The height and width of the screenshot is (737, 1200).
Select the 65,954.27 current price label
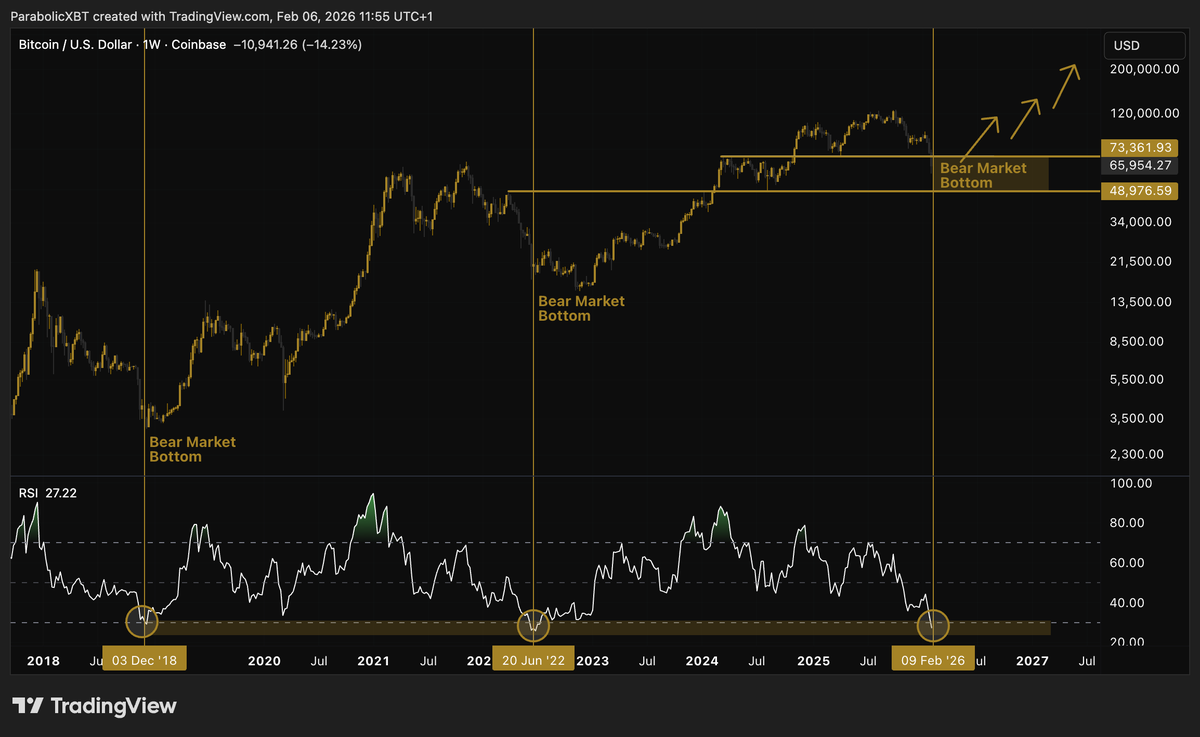click(1138, 166)
